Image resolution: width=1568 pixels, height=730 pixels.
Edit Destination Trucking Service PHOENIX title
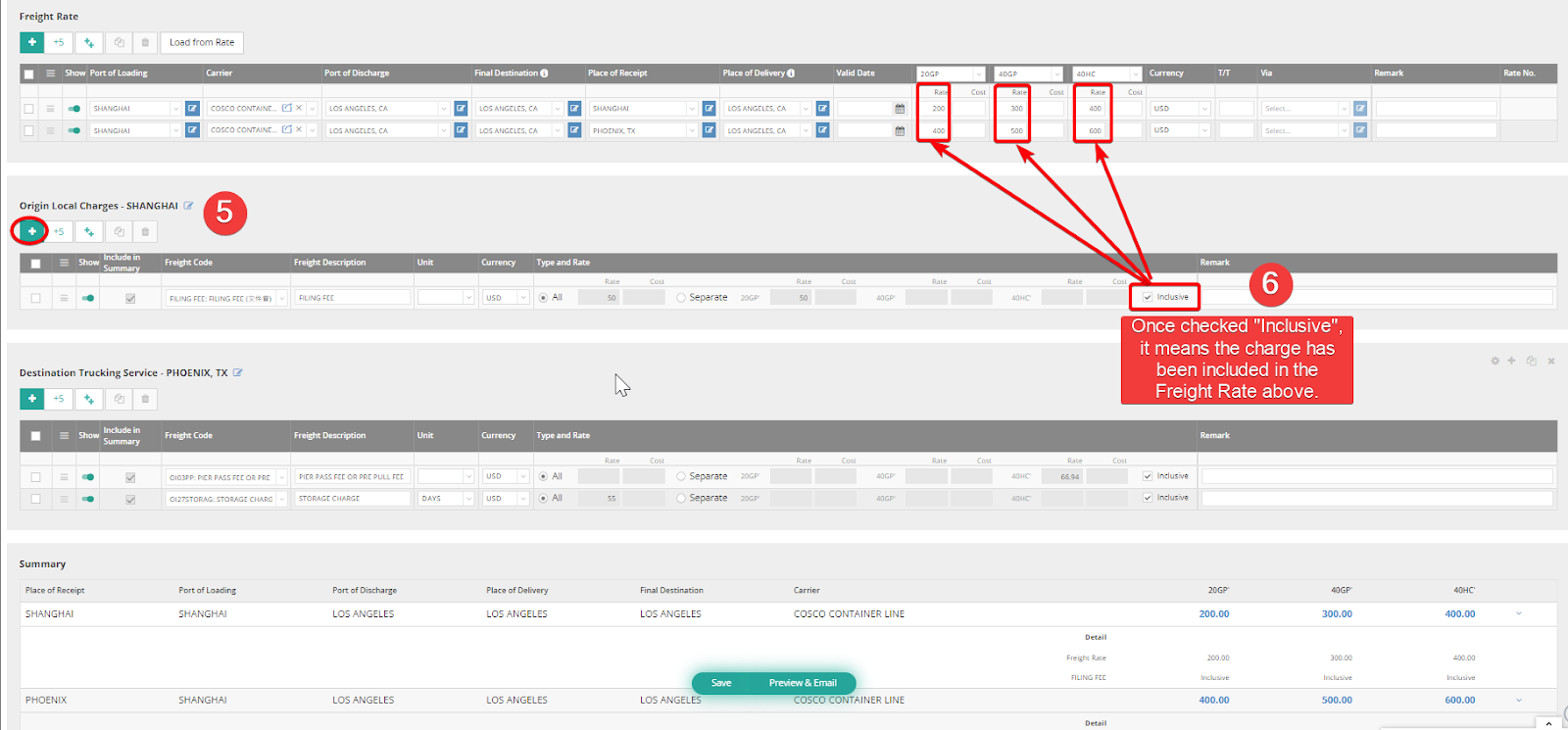click(238, 372)
